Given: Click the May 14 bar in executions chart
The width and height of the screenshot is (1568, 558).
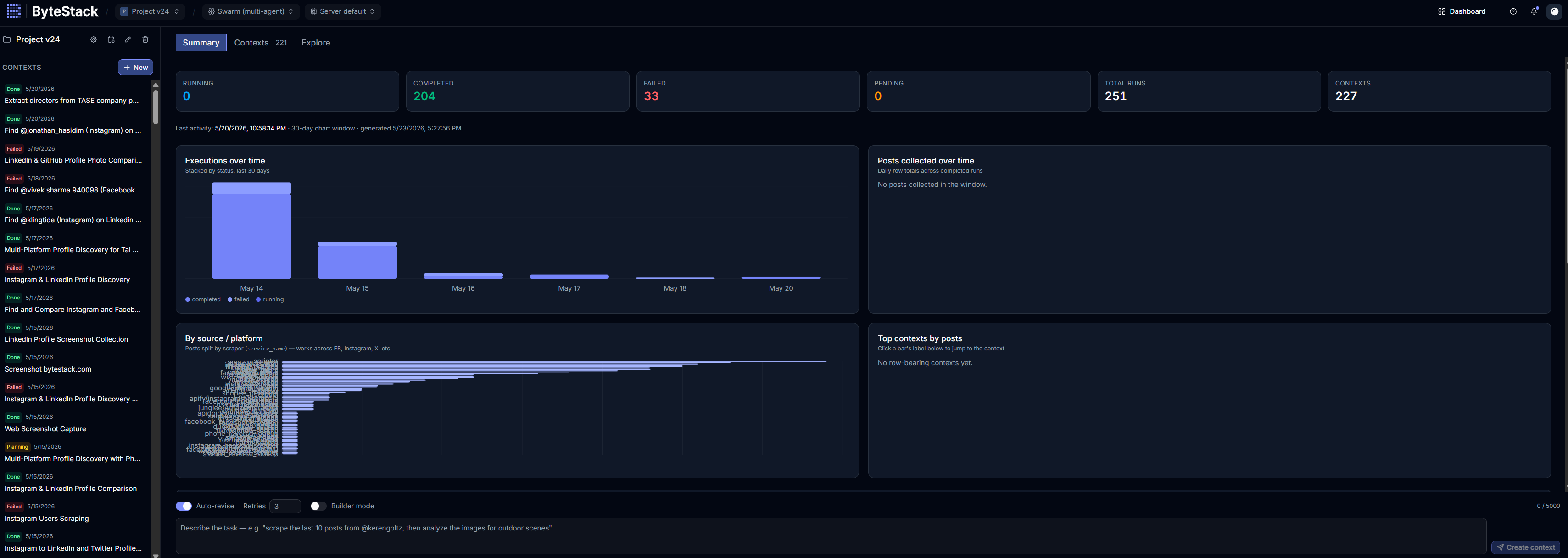Looking at the screenshot, I should coord(251,230).
